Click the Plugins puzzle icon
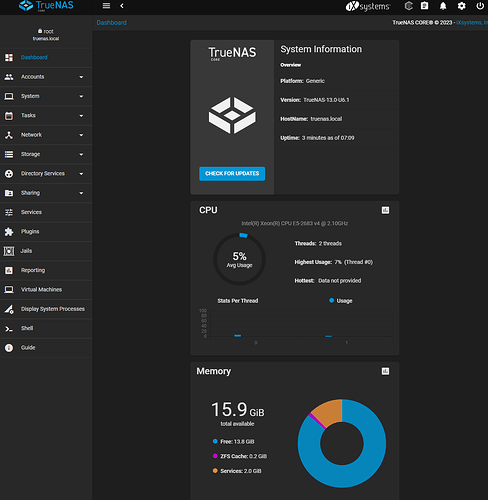 coord(9,232)
